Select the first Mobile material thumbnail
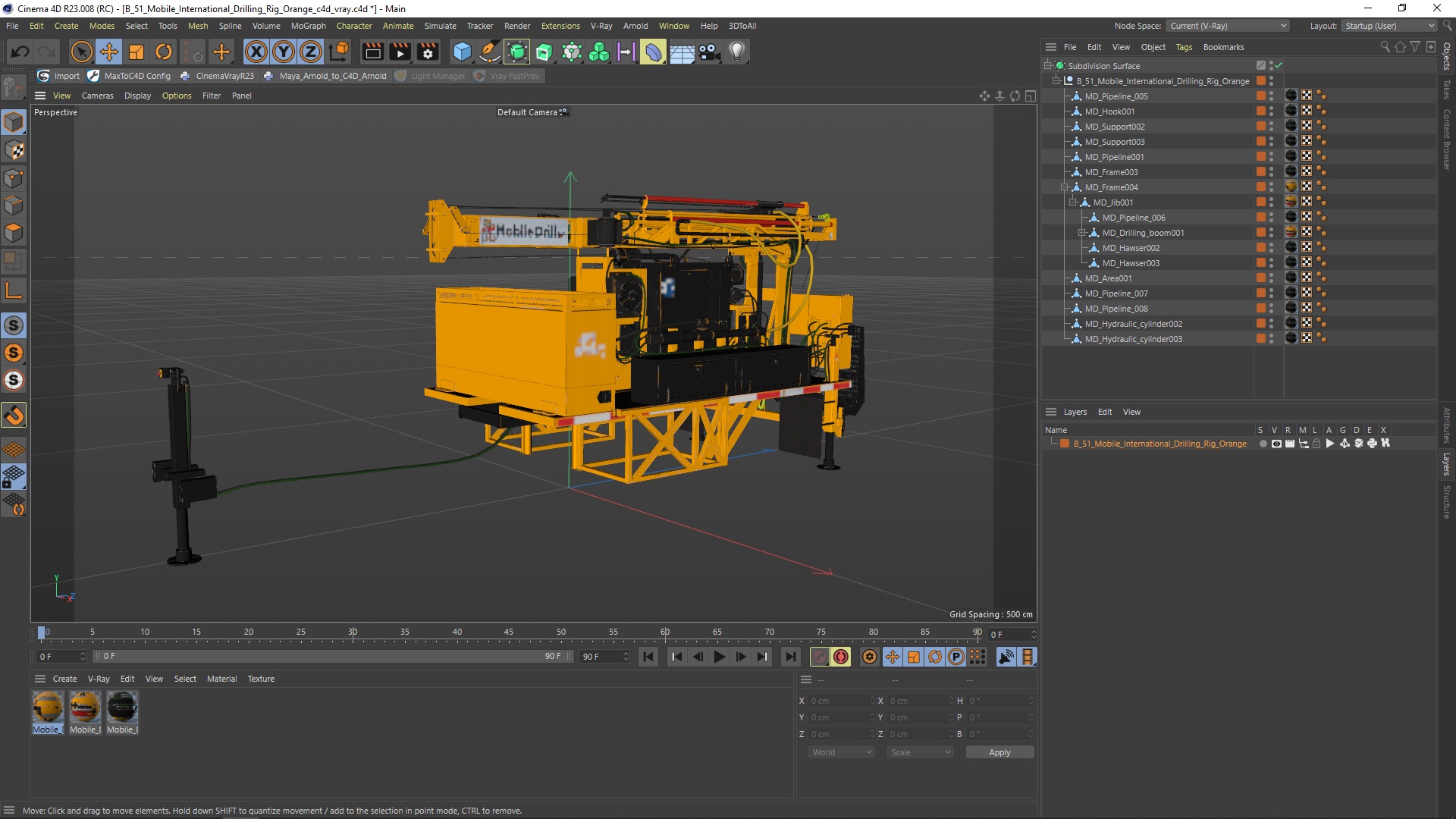This screenshot has width=1456, height=819. pyautogui.click(x=48, y=707)
